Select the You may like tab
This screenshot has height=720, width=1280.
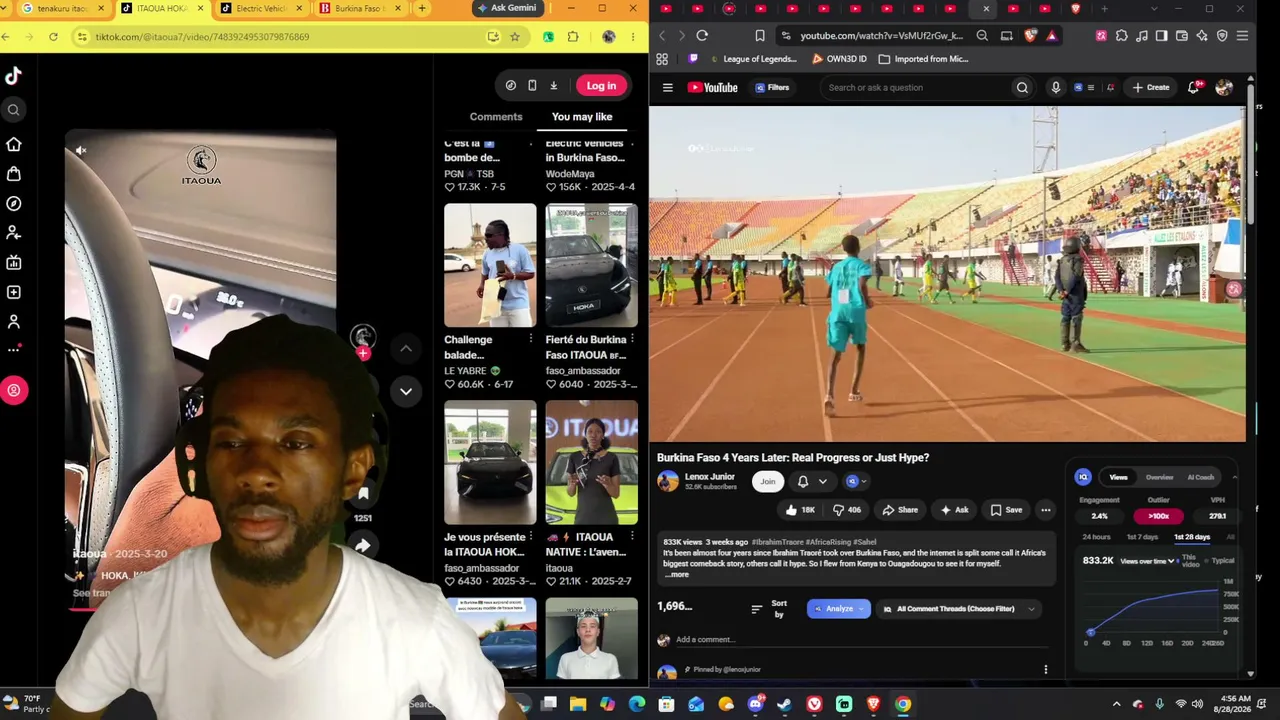point(582,117)
